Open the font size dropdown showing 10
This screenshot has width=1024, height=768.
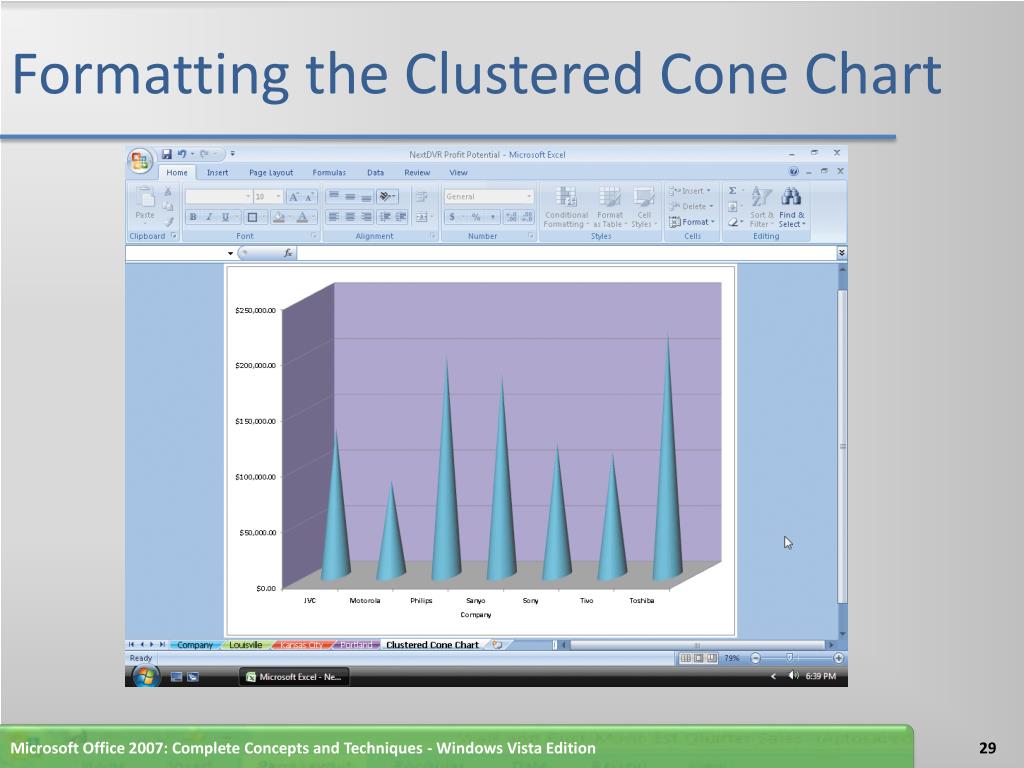[x=278, y=197]
